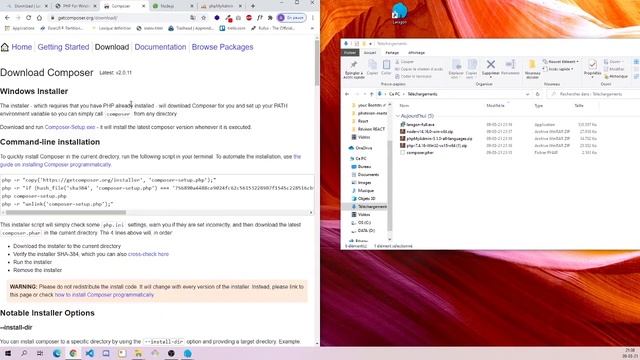
Task: Bookmark this page with the star icon
Action: [204, 18]
